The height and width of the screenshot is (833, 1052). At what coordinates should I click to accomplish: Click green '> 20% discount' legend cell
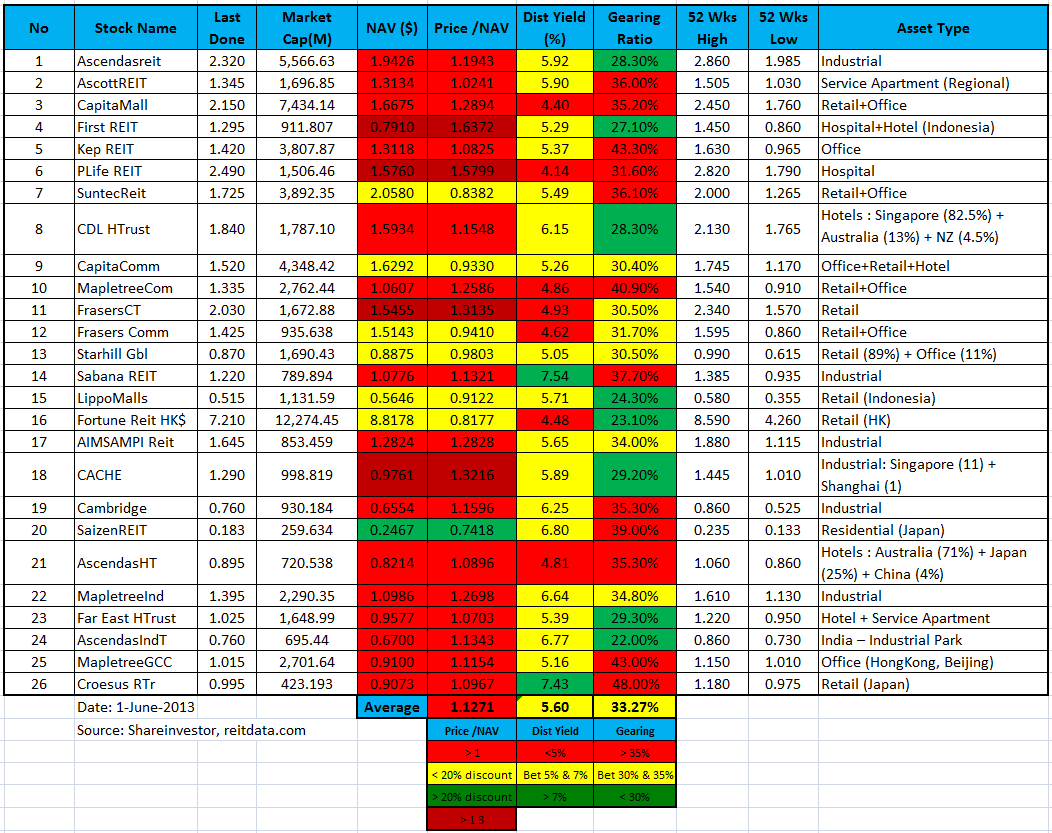tap(472, 797)
